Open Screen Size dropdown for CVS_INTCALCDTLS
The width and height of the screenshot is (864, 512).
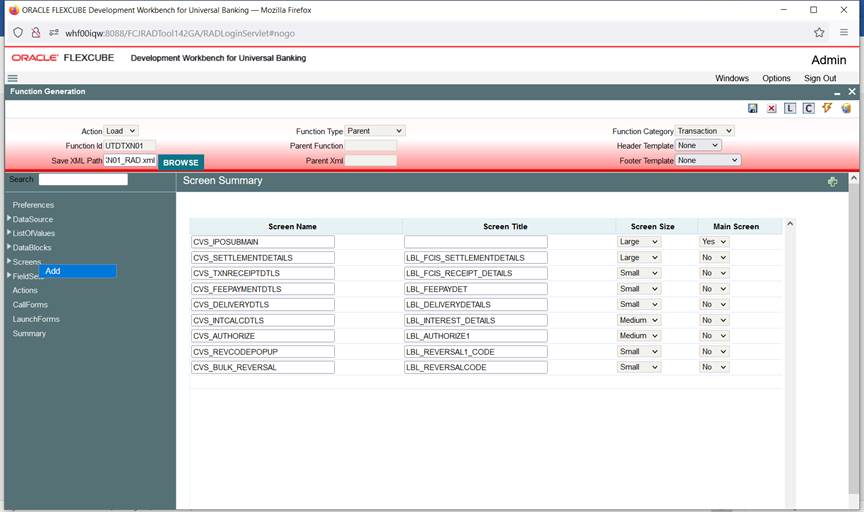pos(639,320)
